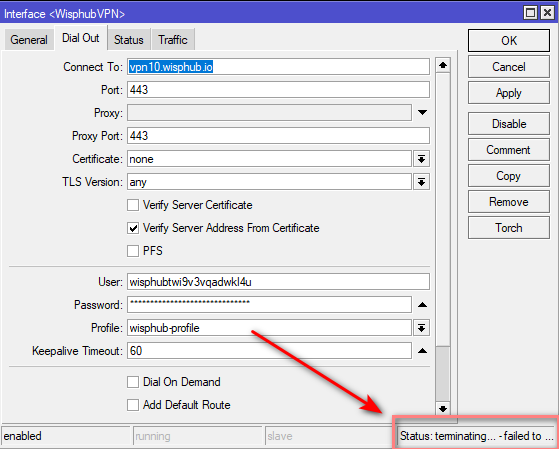Click the scrollbar up arrow
Screen dimensions: 559x449
443,65
